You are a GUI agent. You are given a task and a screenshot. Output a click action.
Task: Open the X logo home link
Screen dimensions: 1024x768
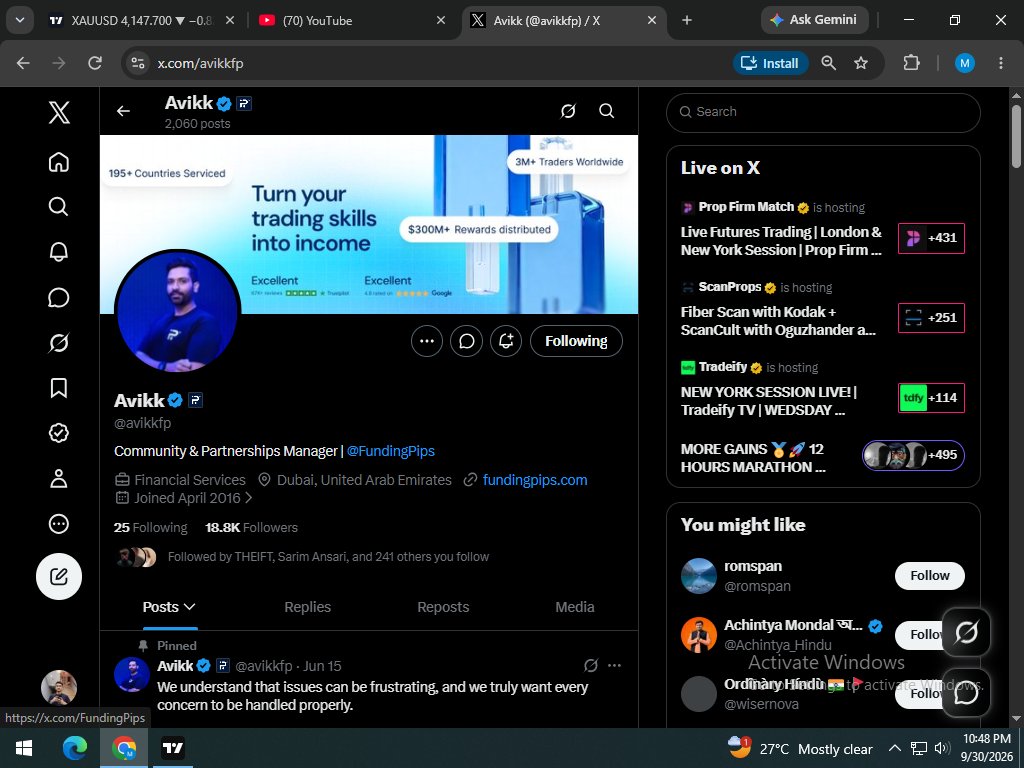(x=59, y=112)
